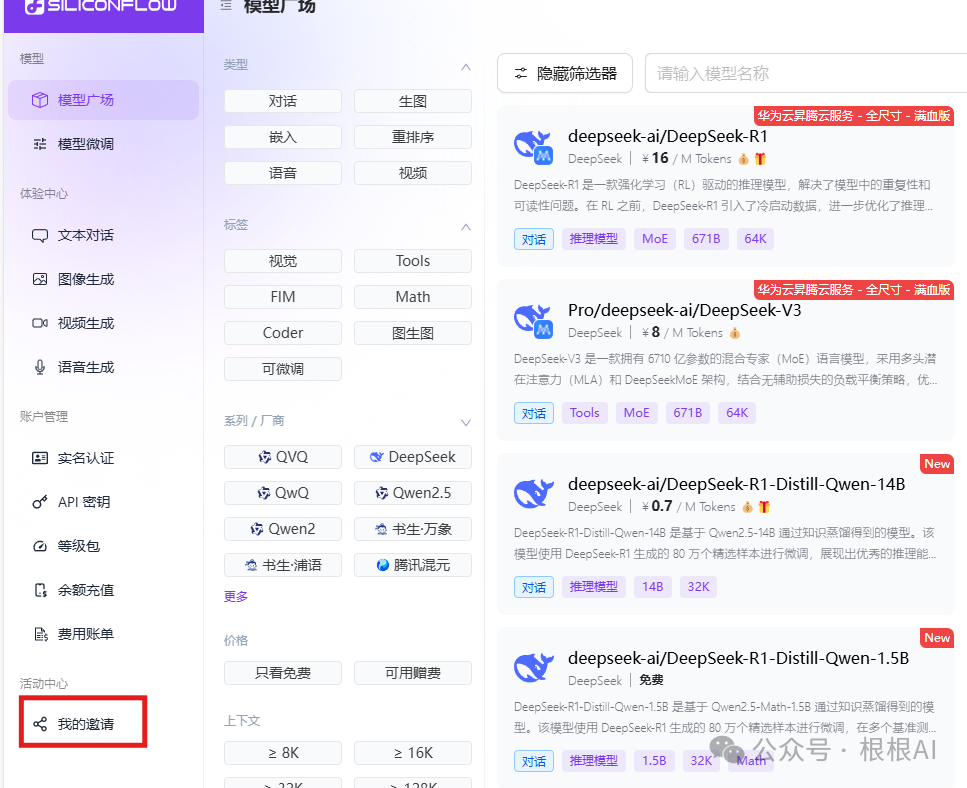Click the 语音生成 microphone icon

coord(40,367)
